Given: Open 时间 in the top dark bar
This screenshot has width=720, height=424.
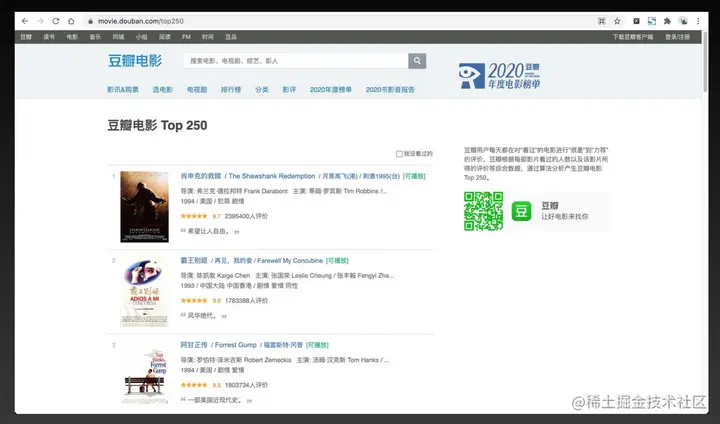Looking at the screenshot, I should tap(208, 37).
